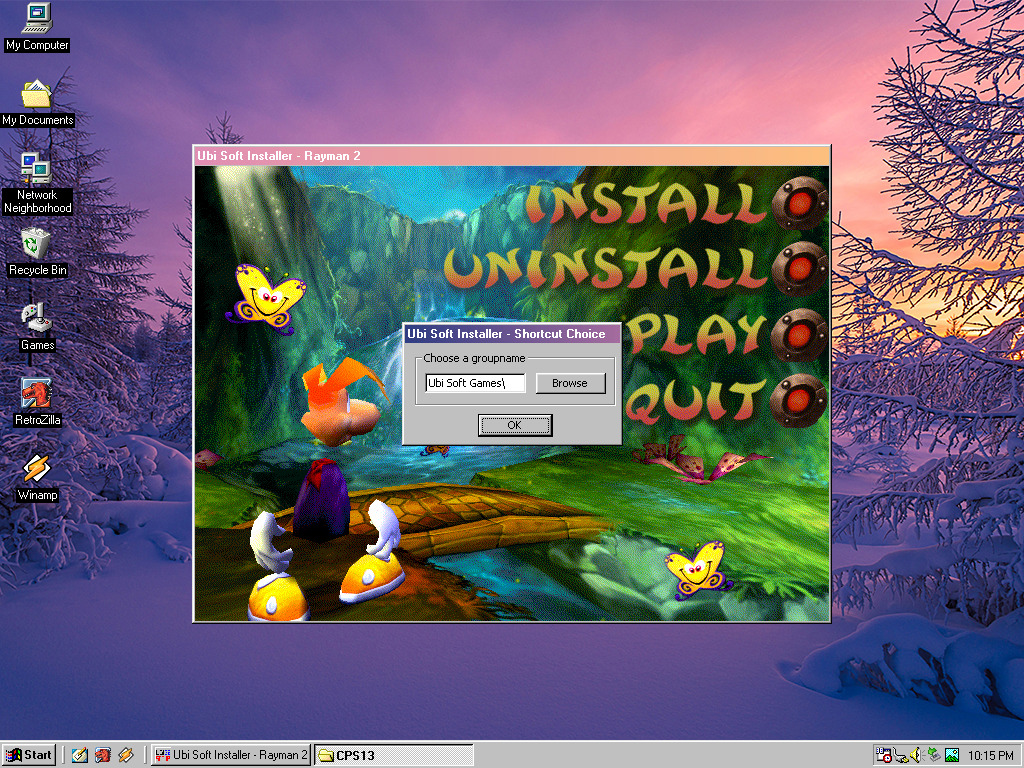The height and width of the screenshot is (768, 1024).
Task: Open the Start menu
Action: (x=29, y=755)
